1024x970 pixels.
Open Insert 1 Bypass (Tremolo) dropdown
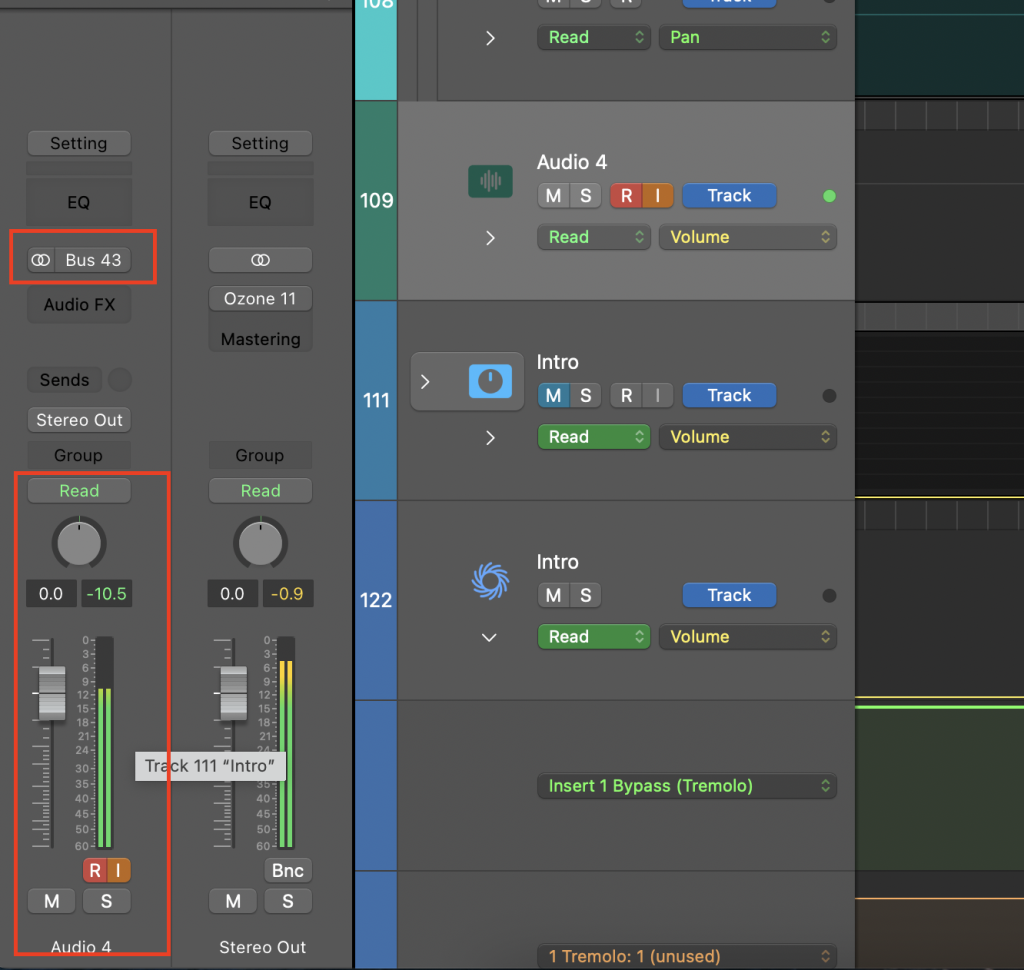point(687,786)
